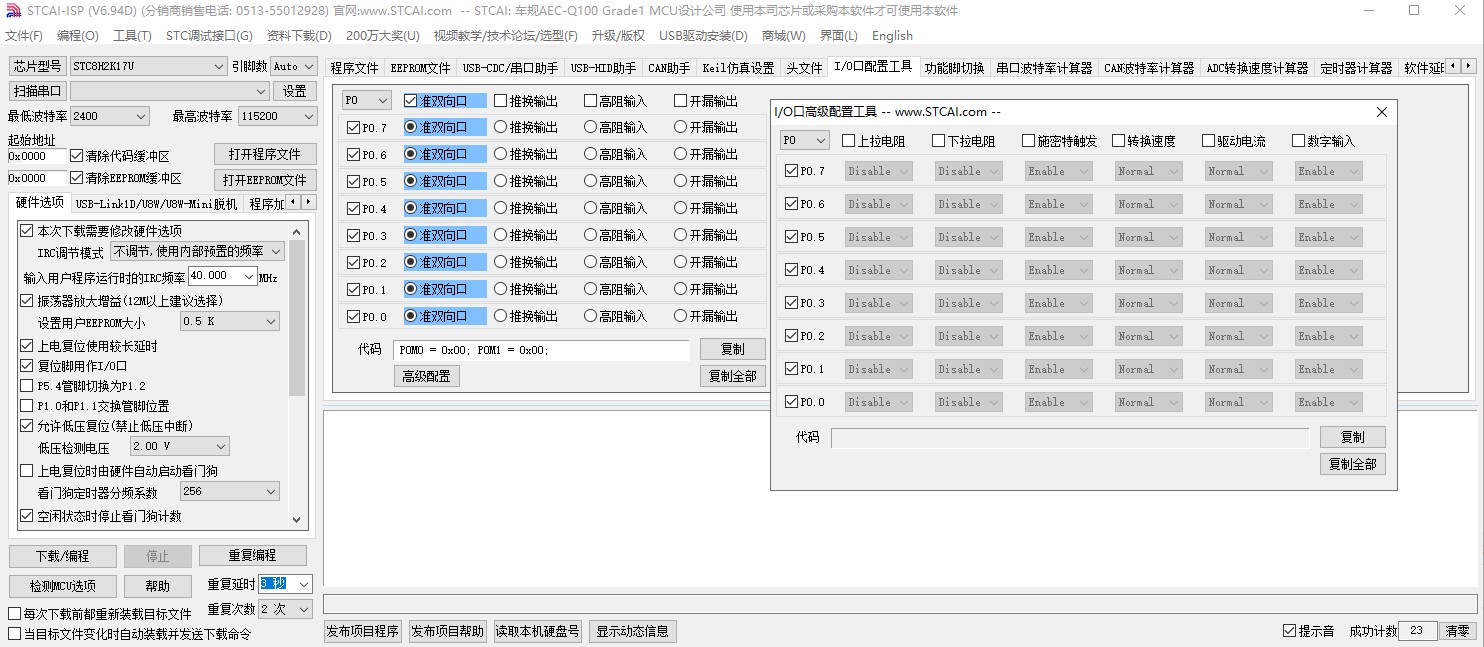Expand the 最低波特率 2400 dropdown

point(139,116)
